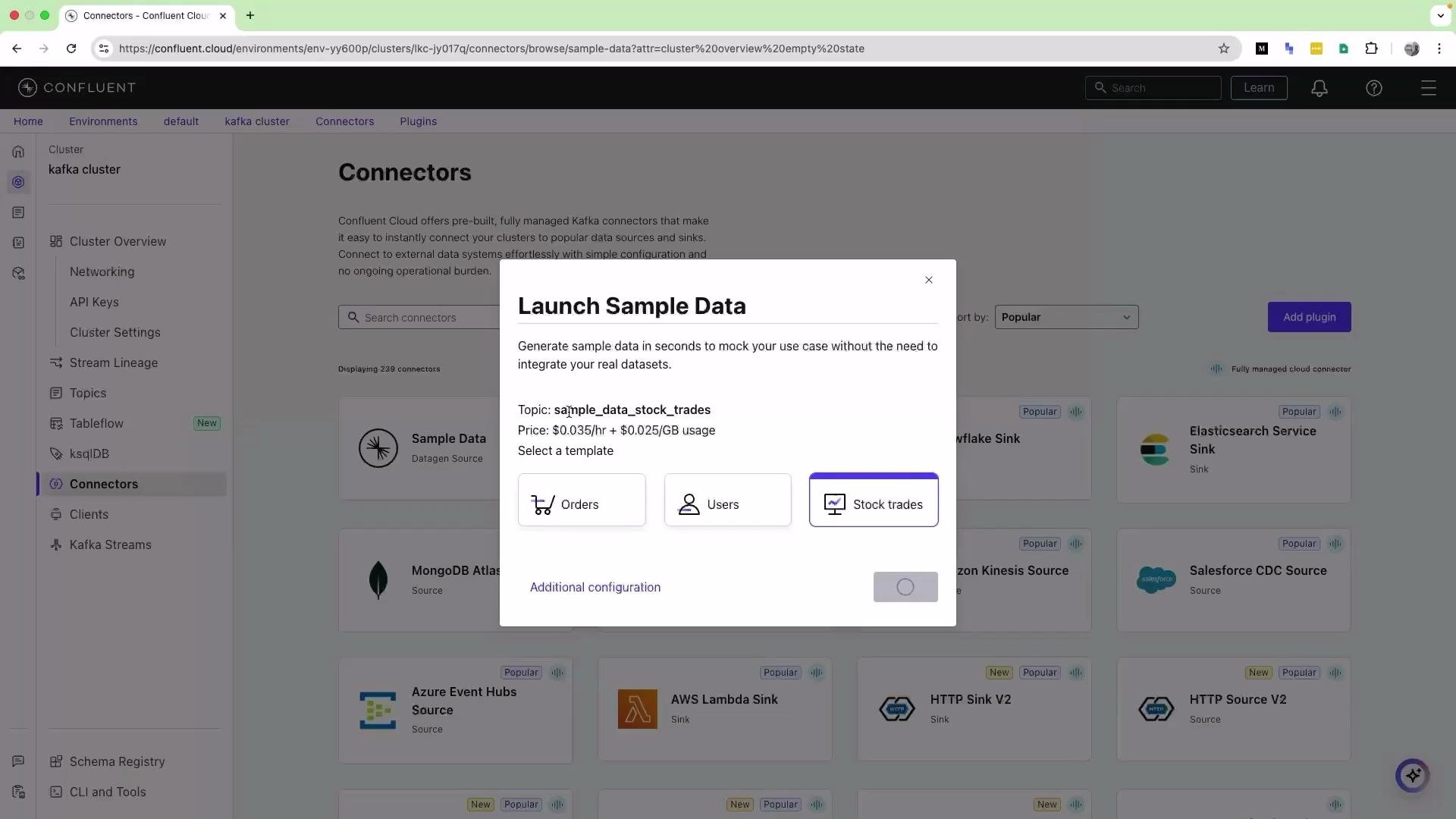Image resolution: width=1456 pixels, height=819 pixels.
Task: Click the HTTP Source V2 icon
Action: pos(1156,709)
